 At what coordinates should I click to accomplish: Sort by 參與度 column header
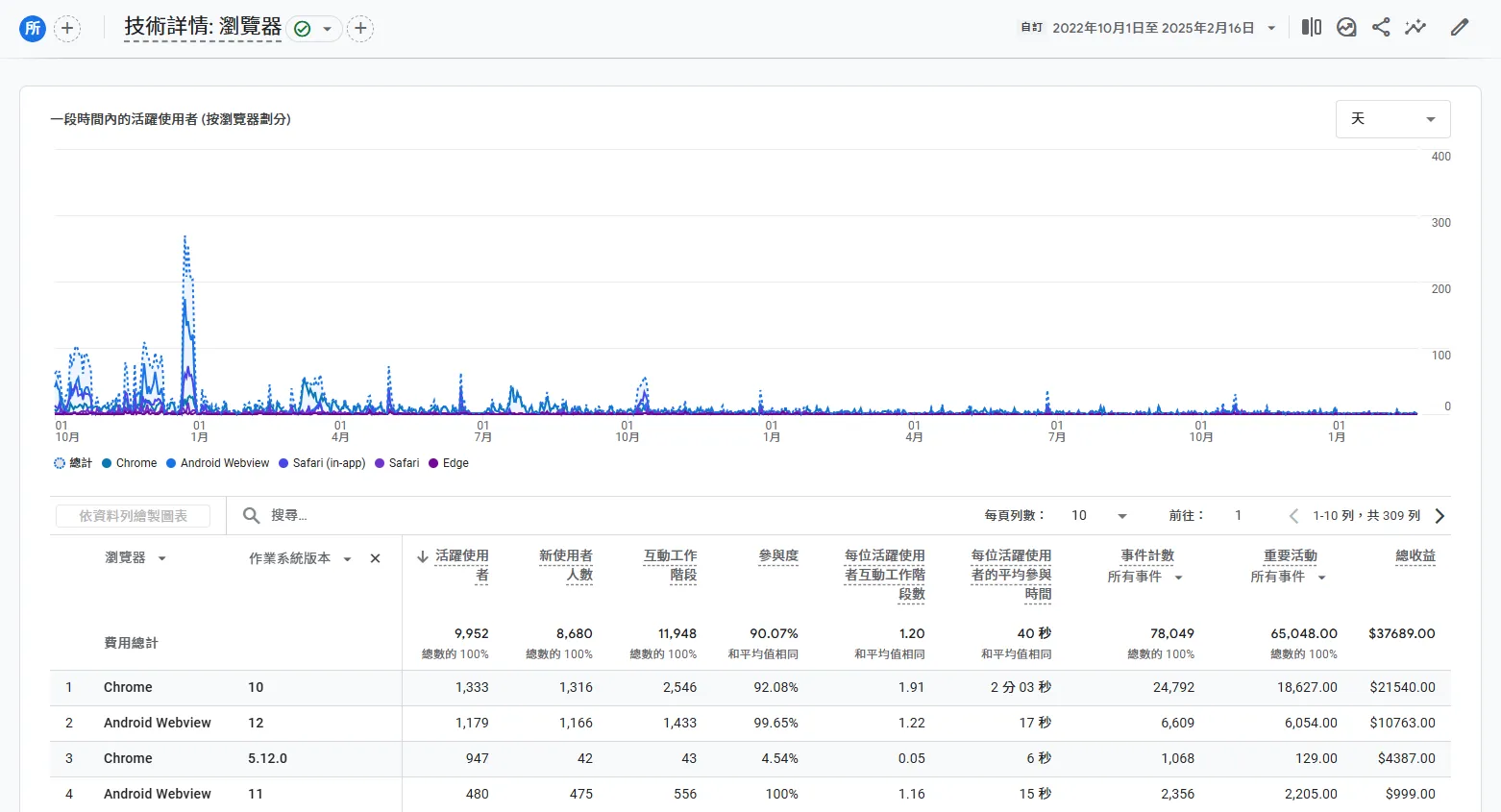(778, 555)
